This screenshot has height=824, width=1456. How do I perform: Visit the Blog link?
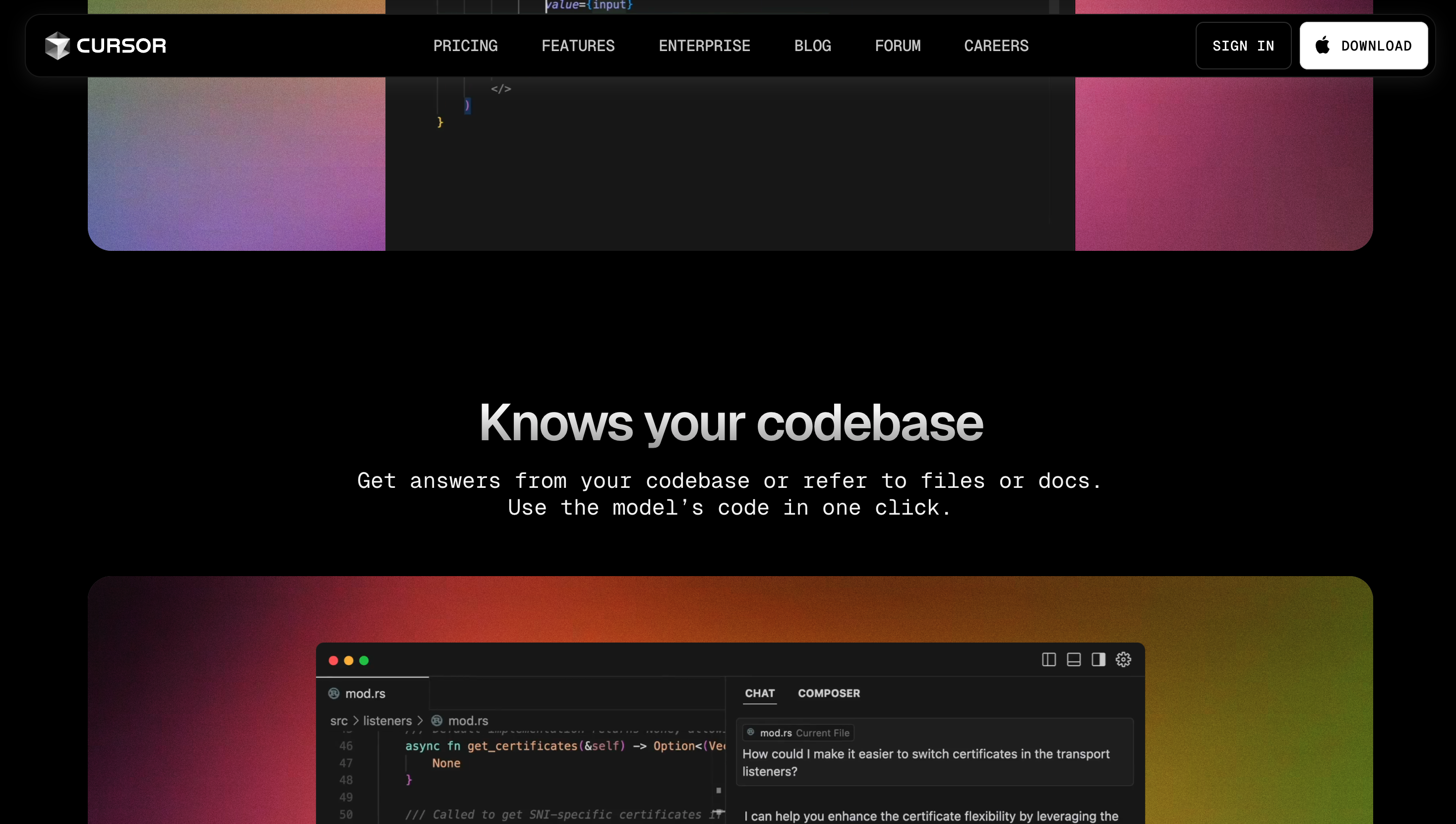pyautogui.click(x=812, y=46)
